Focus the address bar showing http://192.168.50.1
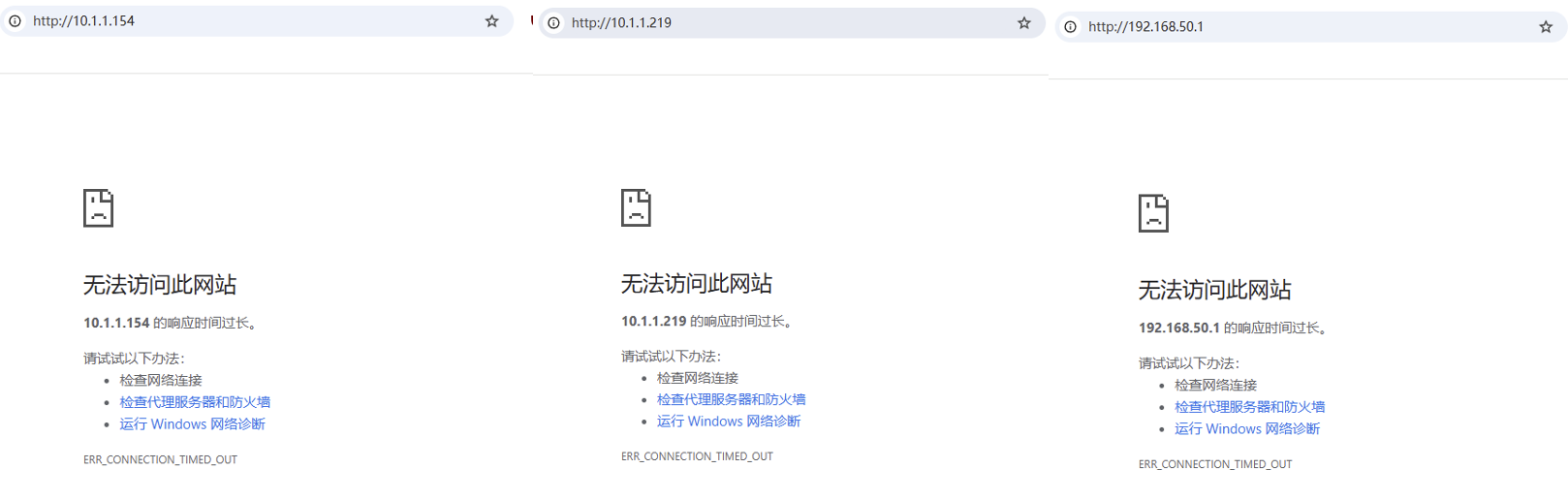 click(1299, 27)
